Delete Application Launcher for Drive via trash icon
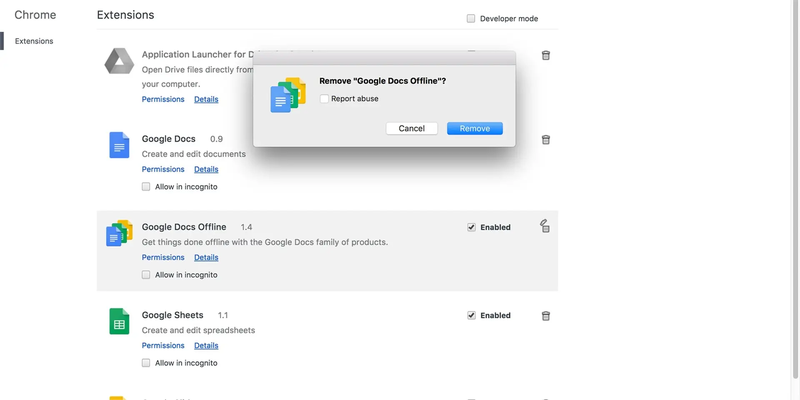Image resolution: width=800 pixels, height=400 pixels. [x=545, y=55]
